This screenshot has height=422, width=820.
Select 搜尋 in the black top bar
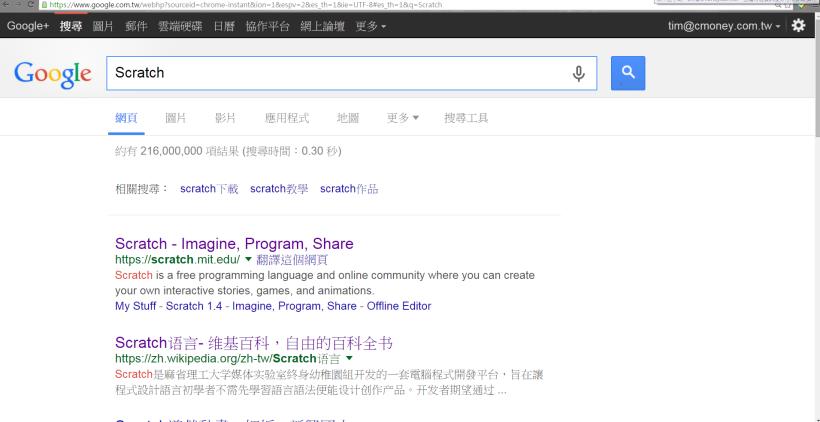point(71,26)
